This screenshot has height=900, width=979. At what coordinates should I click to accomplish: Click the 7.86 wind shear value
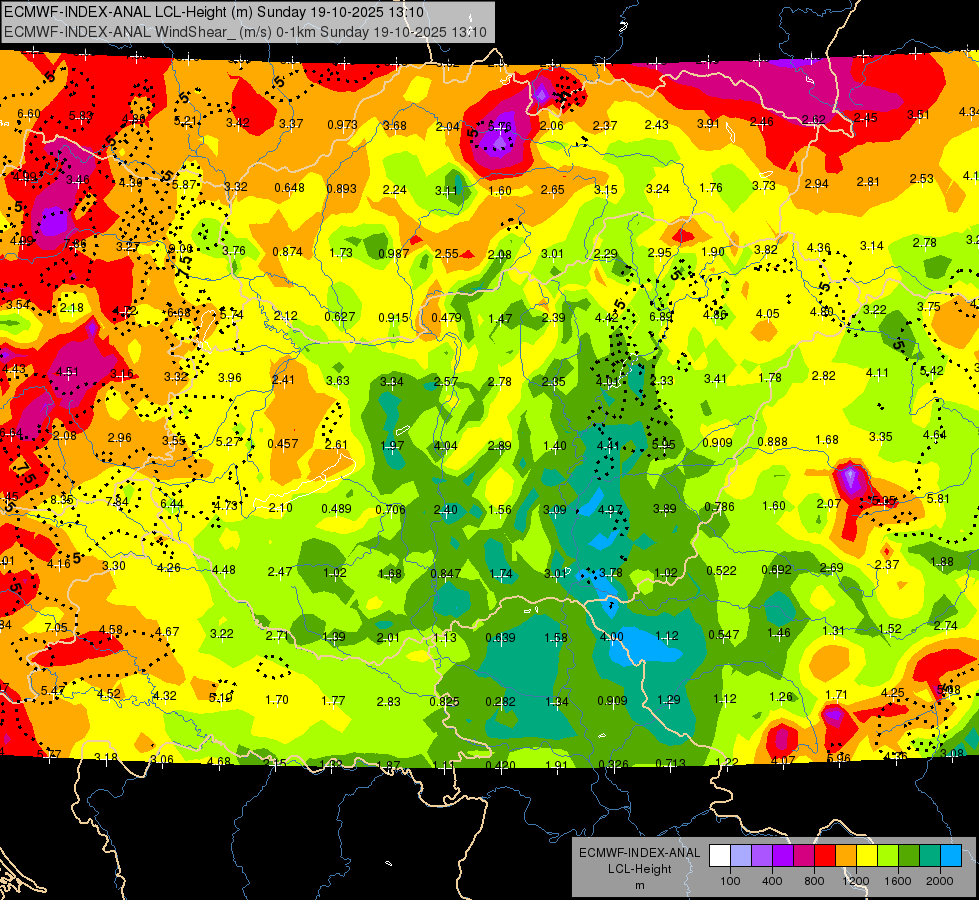click(x=75, y=244)
